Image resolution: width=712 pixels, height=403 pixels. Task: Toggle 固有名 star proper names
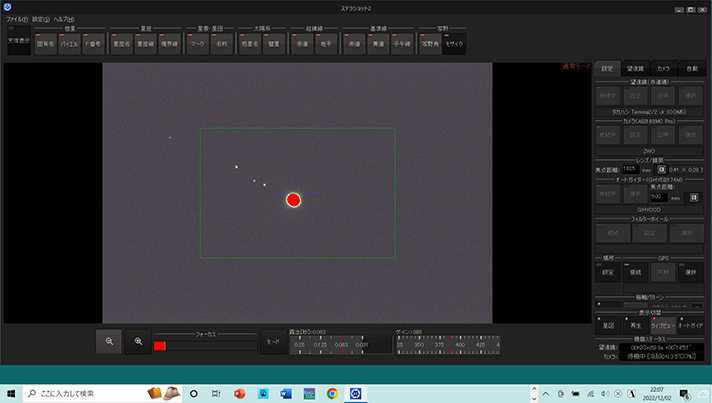pyautogui.click(x=45, y=44)
